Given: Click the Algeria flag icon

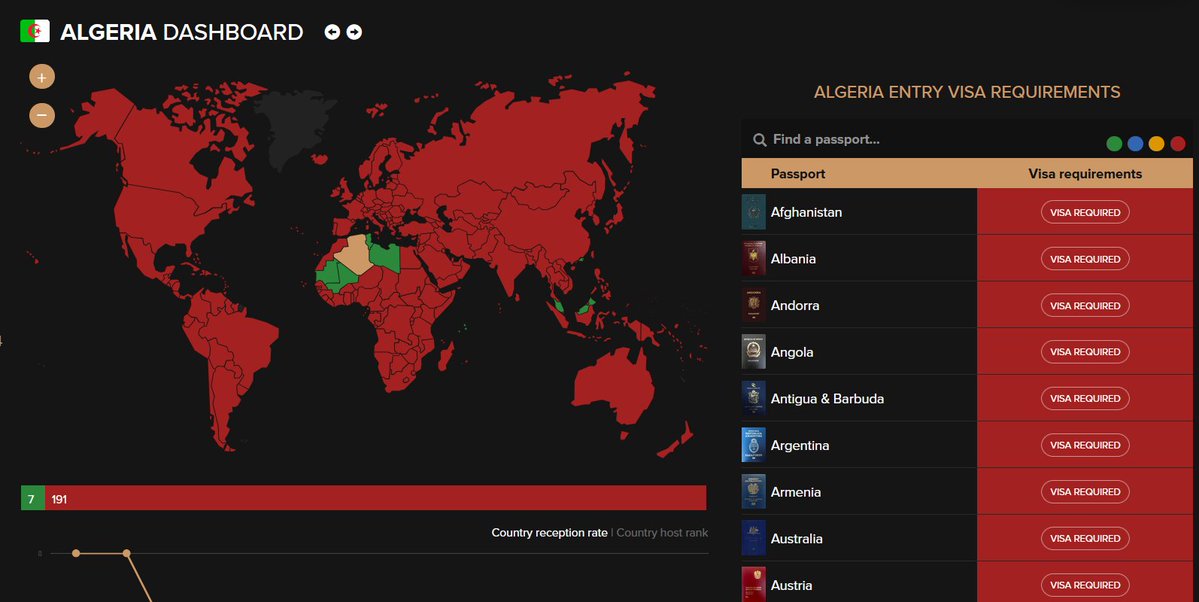Looking at the screenshot, I should (x=34, y=31).
